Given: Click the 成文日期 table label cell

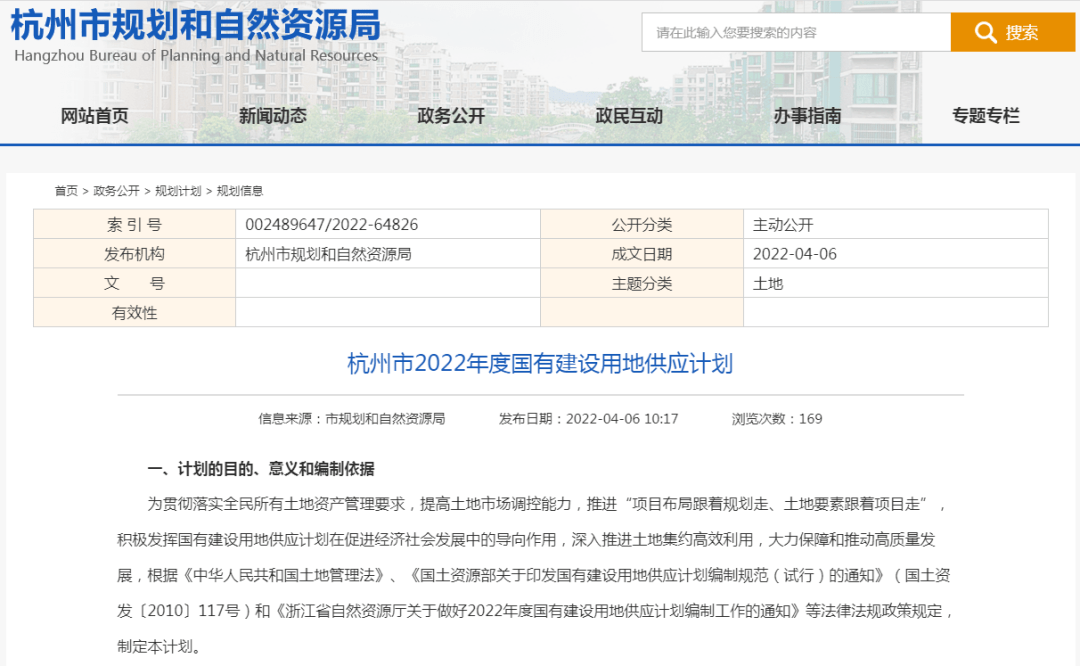Looking at the screenshot, I should pos(642,254).
